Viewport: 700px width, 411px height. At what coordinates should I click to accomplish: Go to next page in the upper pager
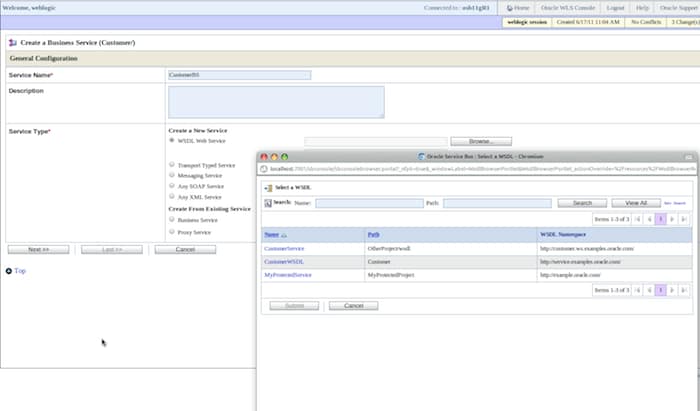click(672, 219)
